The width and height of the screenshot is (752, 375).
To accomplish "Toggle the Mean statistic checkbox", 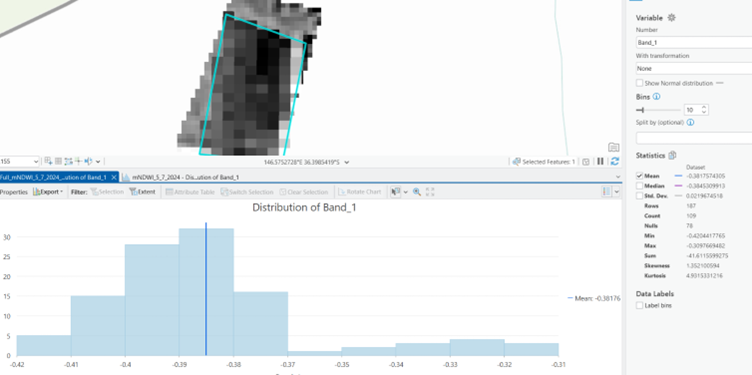I will [x=639, y=176].
